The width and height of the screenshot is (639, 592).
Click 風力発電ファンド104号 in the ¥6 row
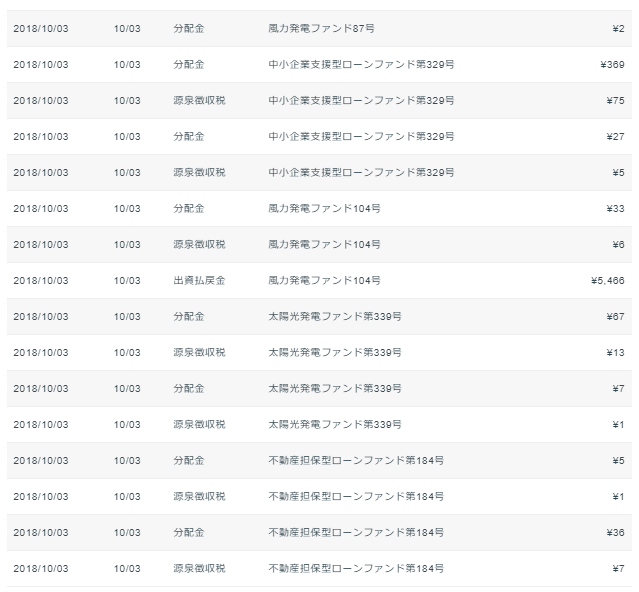[324, 244]
